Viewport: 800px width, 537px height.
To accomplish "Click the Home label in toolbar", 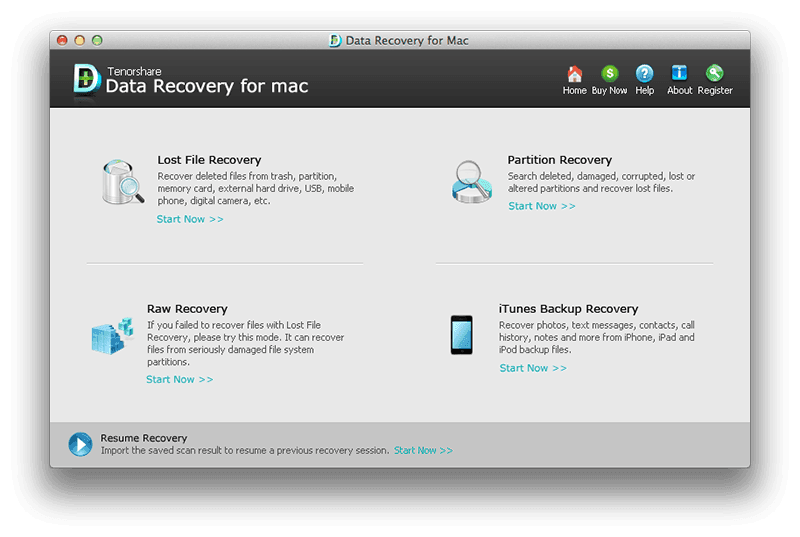I will point(574,90).
